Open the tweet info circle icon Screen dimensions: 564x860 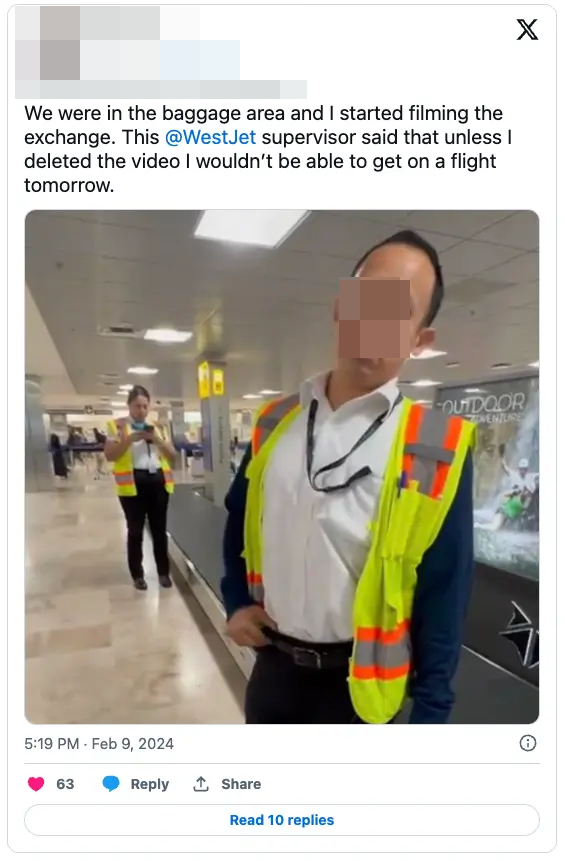click(527, 743)
